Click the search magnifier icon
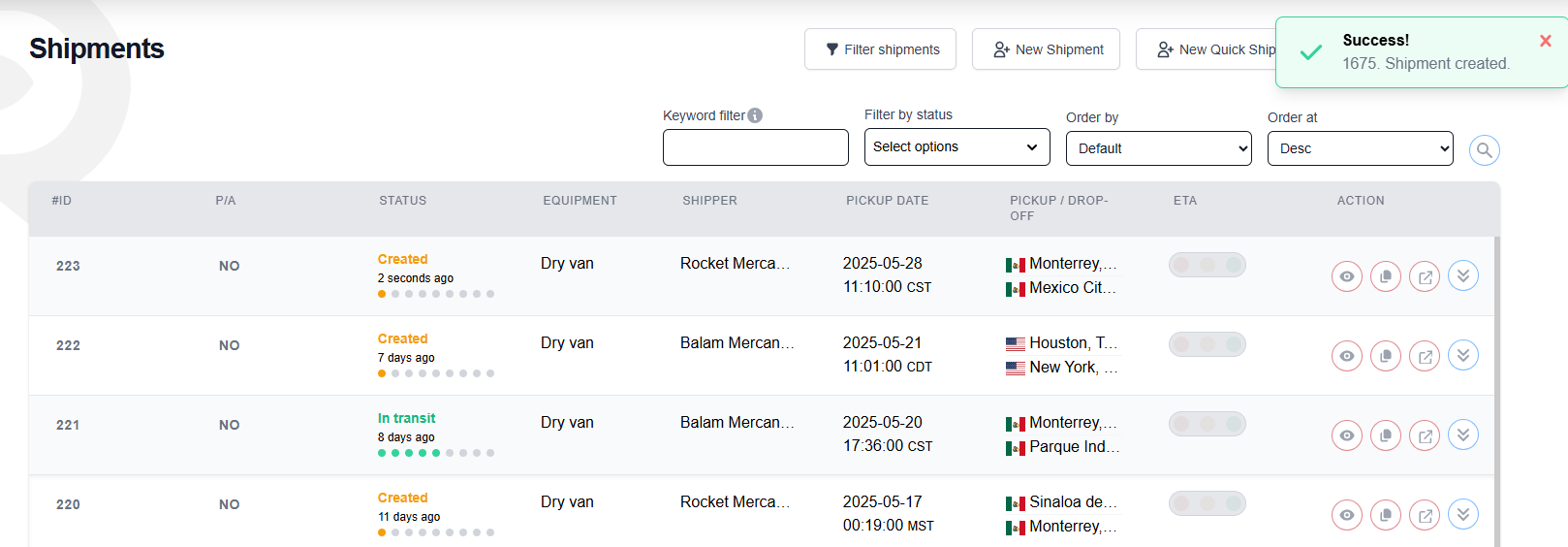 pyautogui.click(x=1485, y=150)
